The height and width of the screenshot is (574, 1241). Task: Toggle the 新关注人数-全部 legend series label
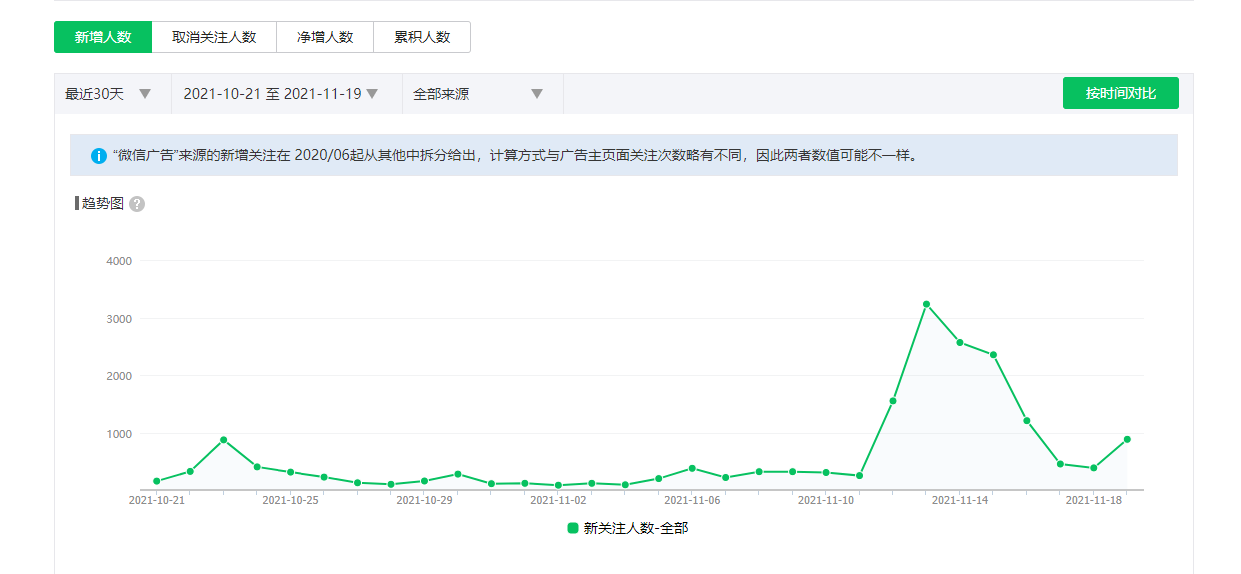[x=635, y=528]
